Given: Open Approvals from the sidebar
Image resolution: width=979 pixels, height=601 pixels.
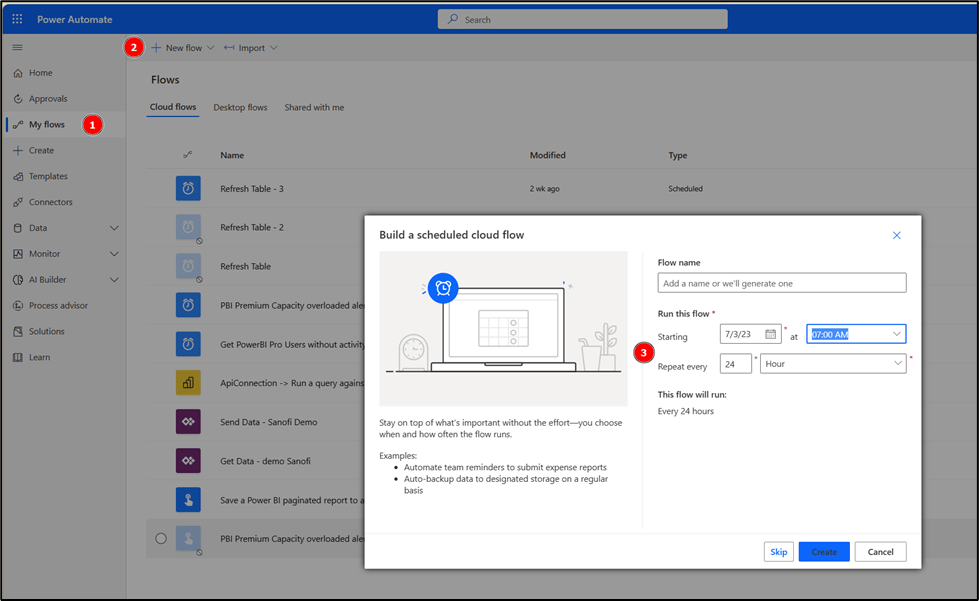Looking at the screenshot, I should point(48,99).
